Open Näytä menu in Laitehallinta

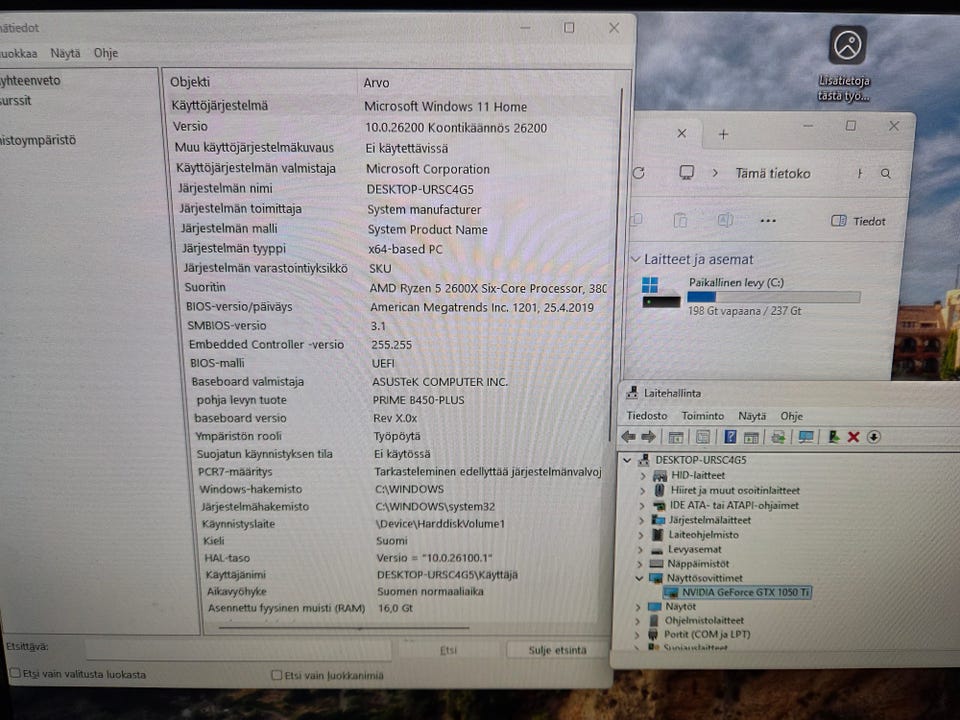click(x=752, y=416)
